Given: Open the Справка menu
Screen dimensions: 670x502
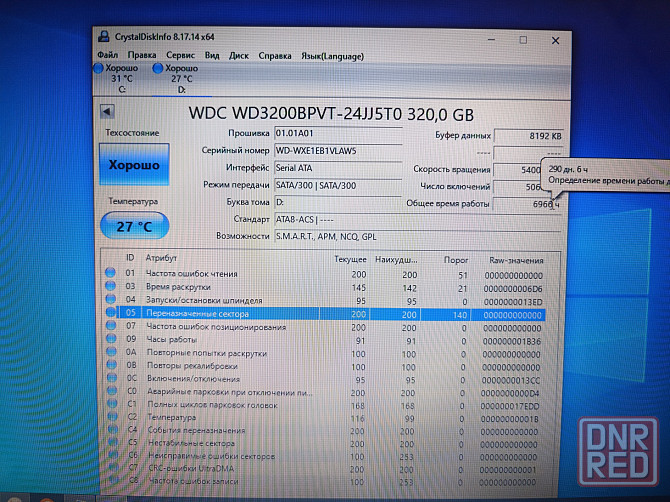Looking at the screenshot, I should tap(275, 56).
